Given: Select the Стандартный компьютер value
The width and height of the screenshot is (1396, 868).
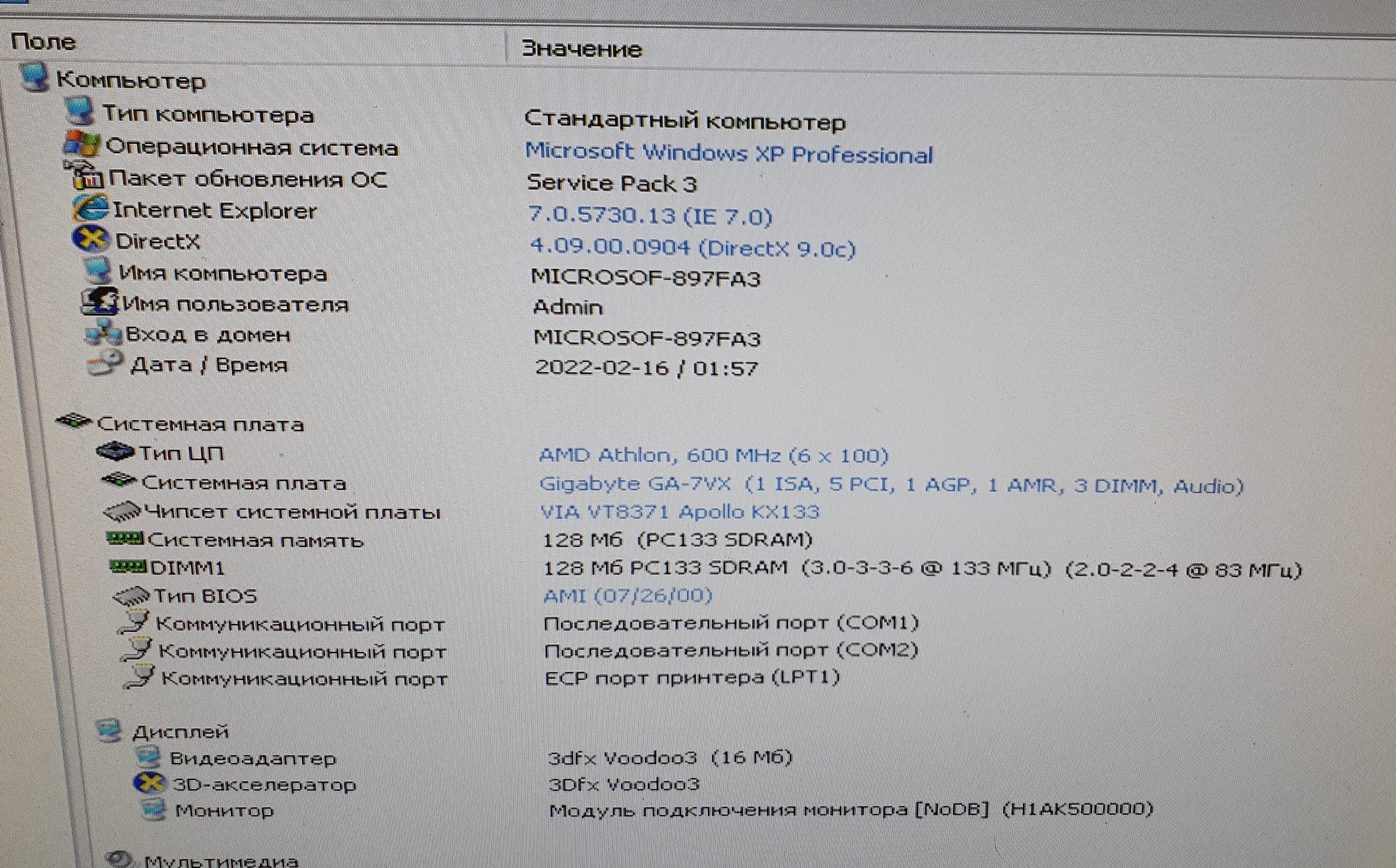Looking at the screenshot, I should point(684,121).
